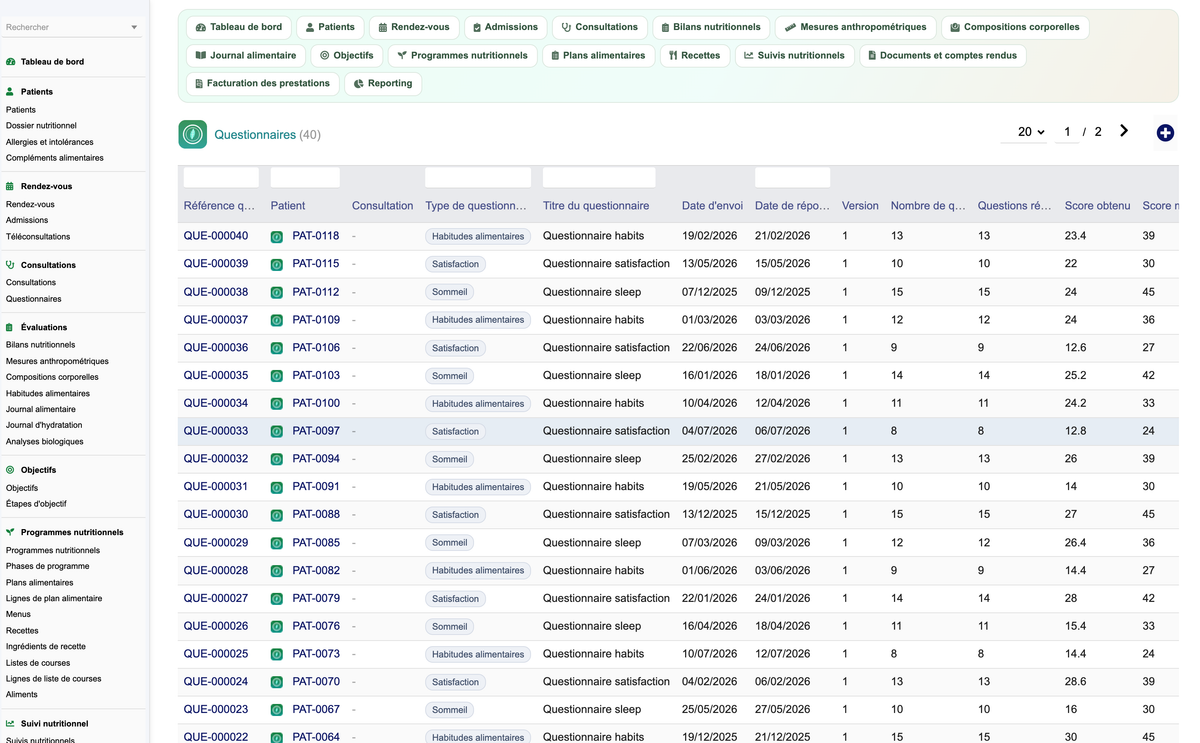Click the current page number field

(x=1067, y=132)
